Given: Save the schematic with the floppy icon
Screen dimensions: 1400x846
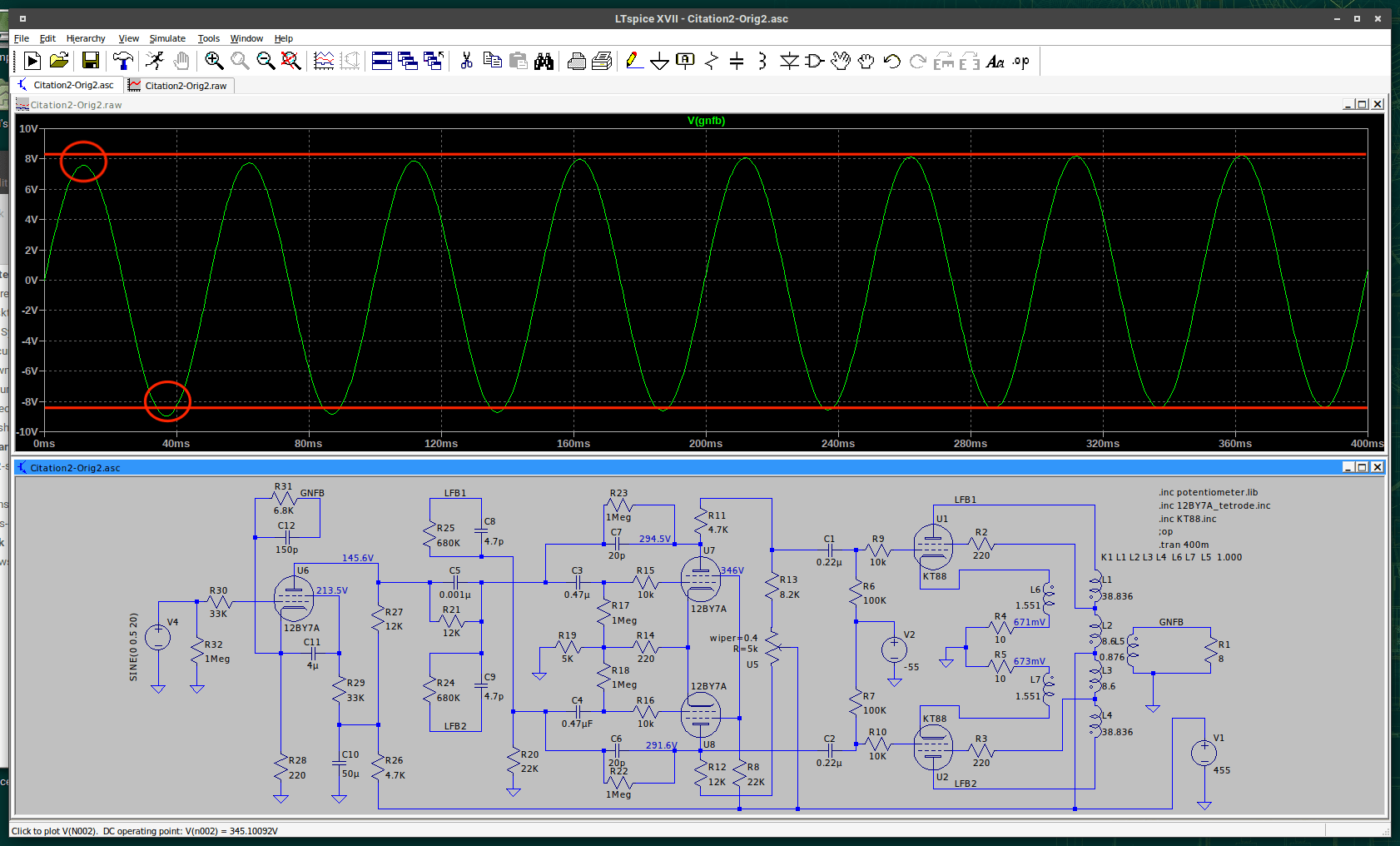Looking at the screenshot, I should click(91, 61).
